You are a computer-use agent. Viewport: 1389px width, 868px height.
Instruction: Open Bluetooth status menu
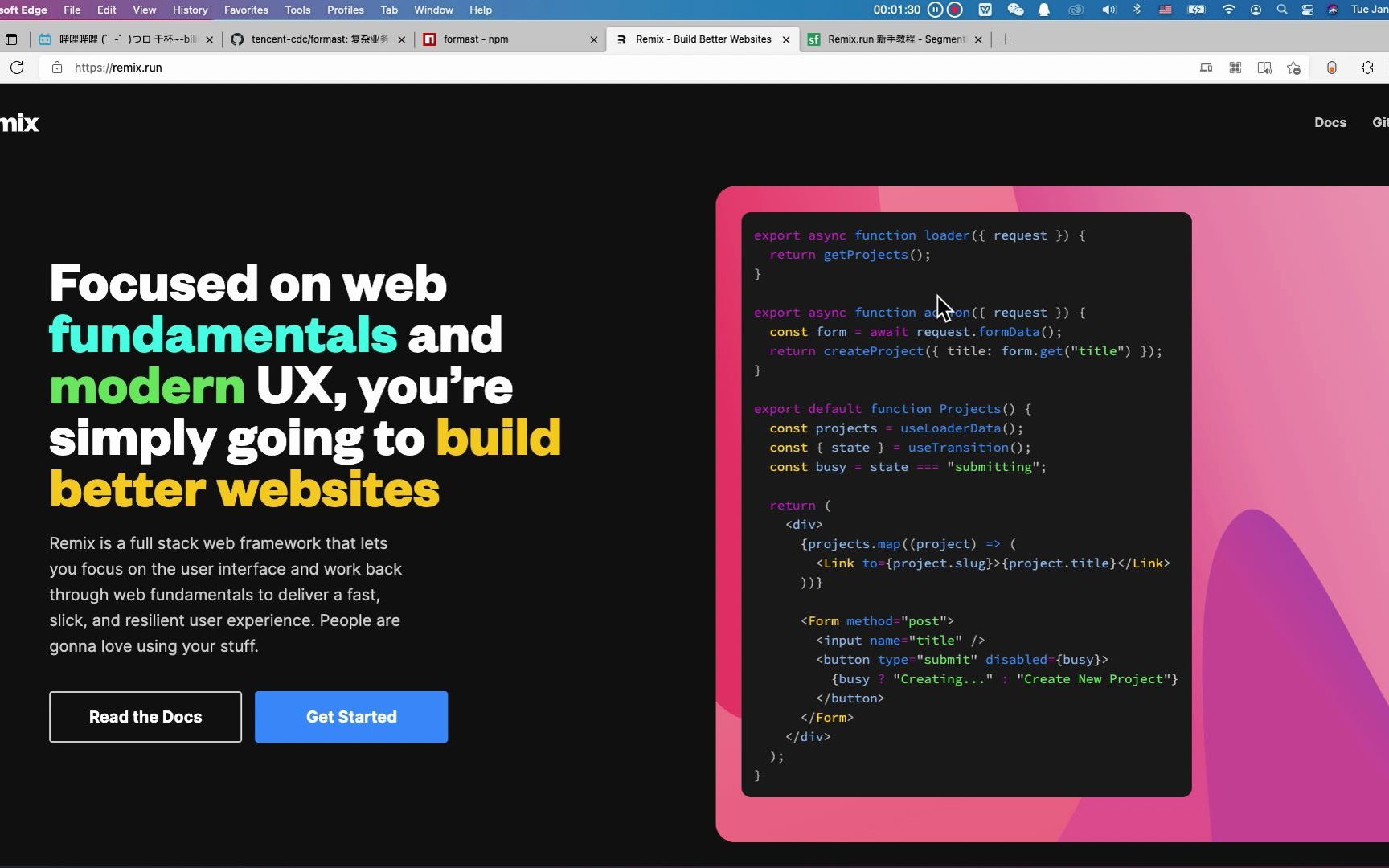point(1137,10)
